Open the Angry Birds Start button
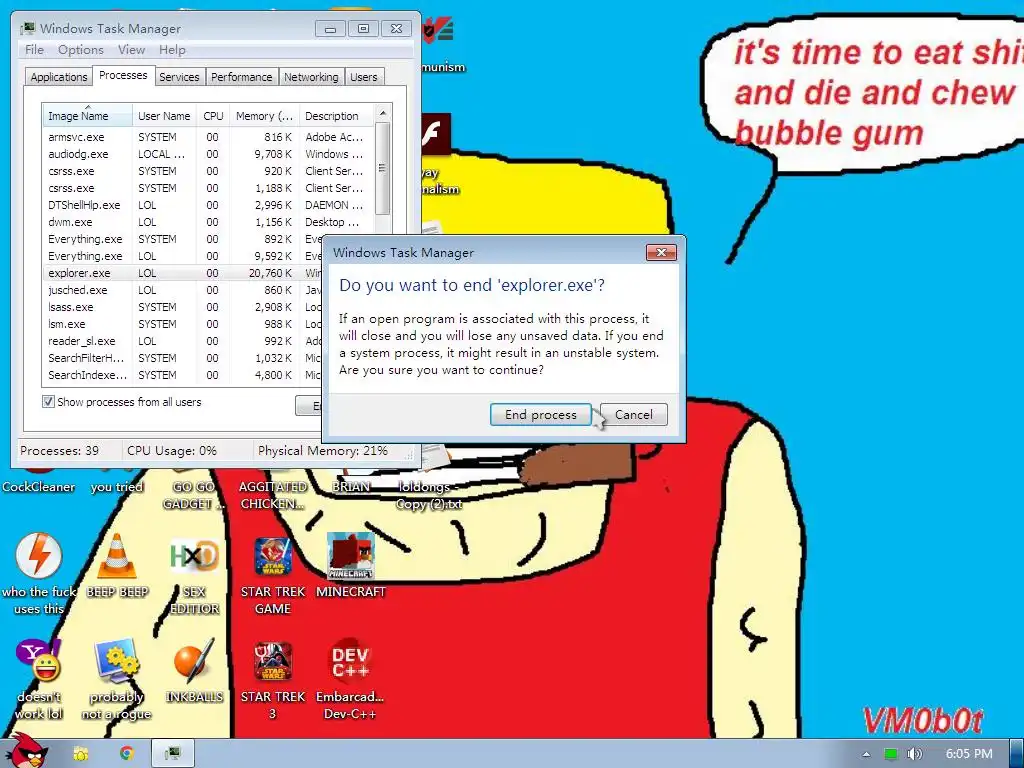The height and width of the screenshot is (768, 1024). coord(25,752)
